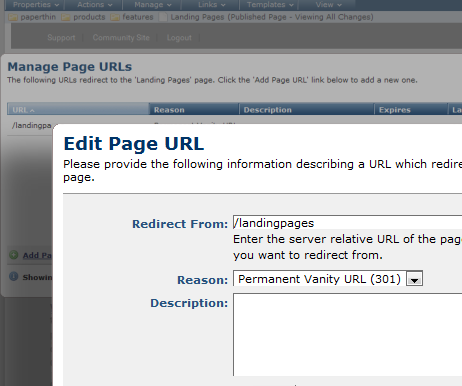
Task: Open the Support link
Action: 61,38
